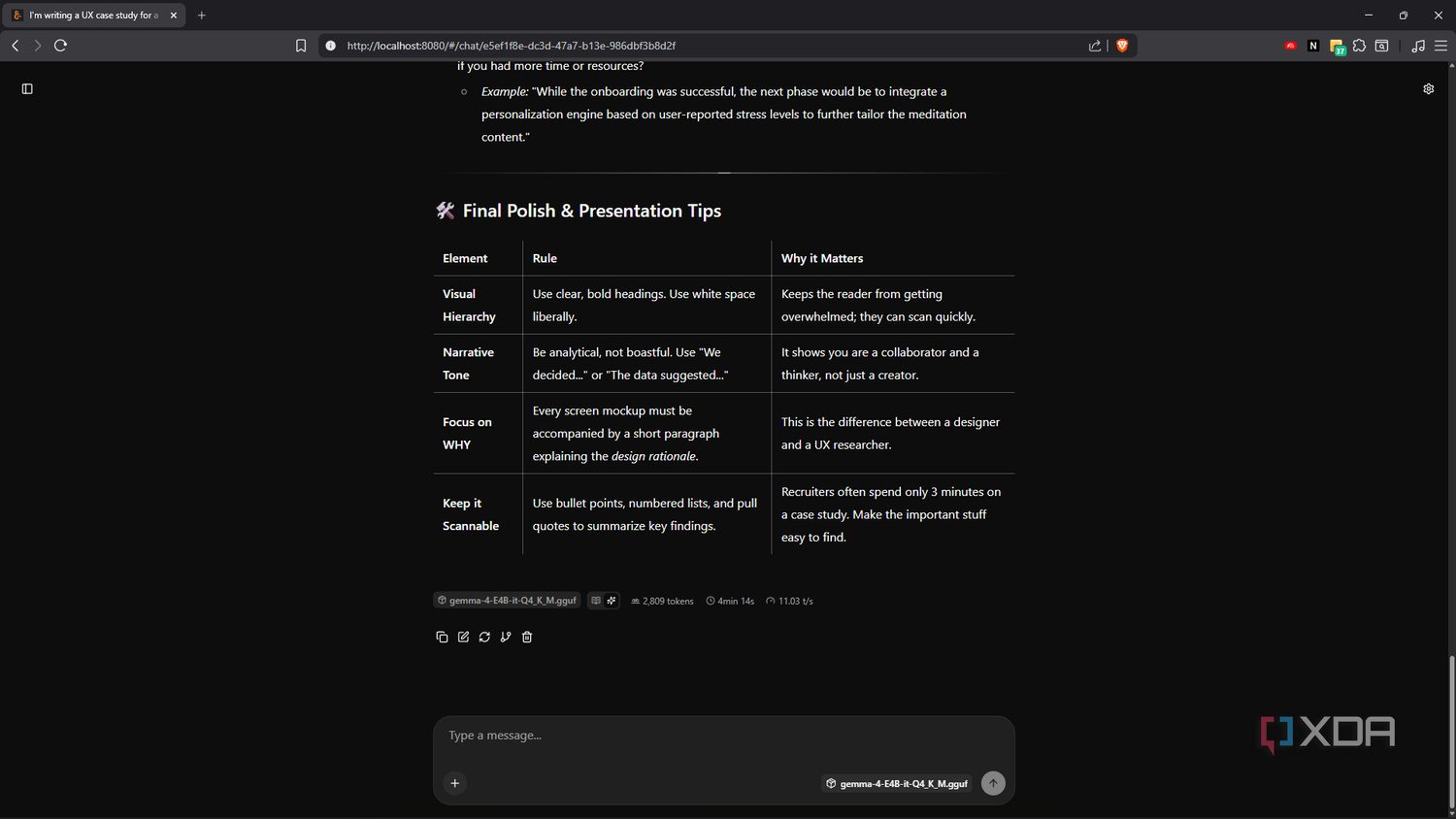Open the music note playlist icon
1456x819 pixels.
(x=1418, y=46)
